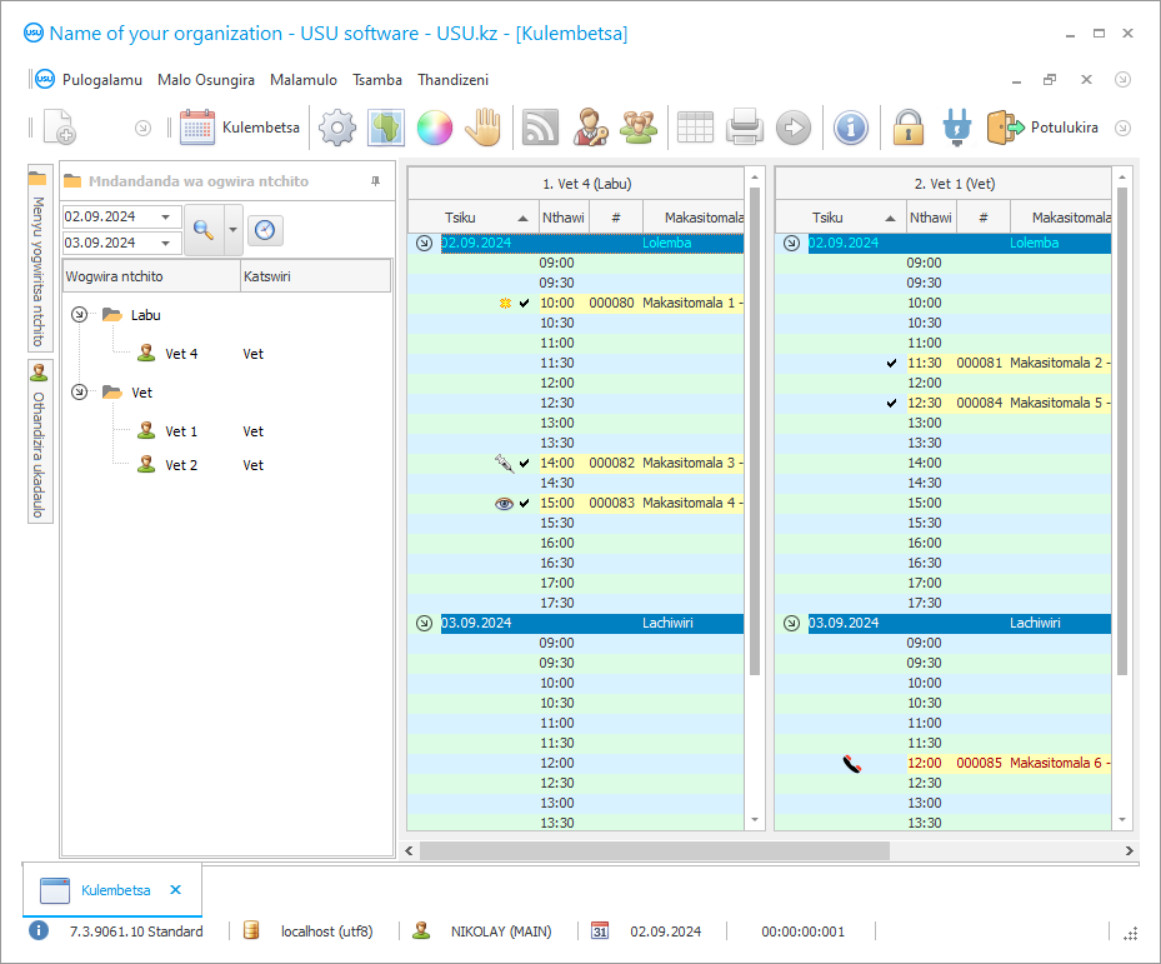Open the color wheel palette
1161x964 pixels.
click(x=435, y=128)
